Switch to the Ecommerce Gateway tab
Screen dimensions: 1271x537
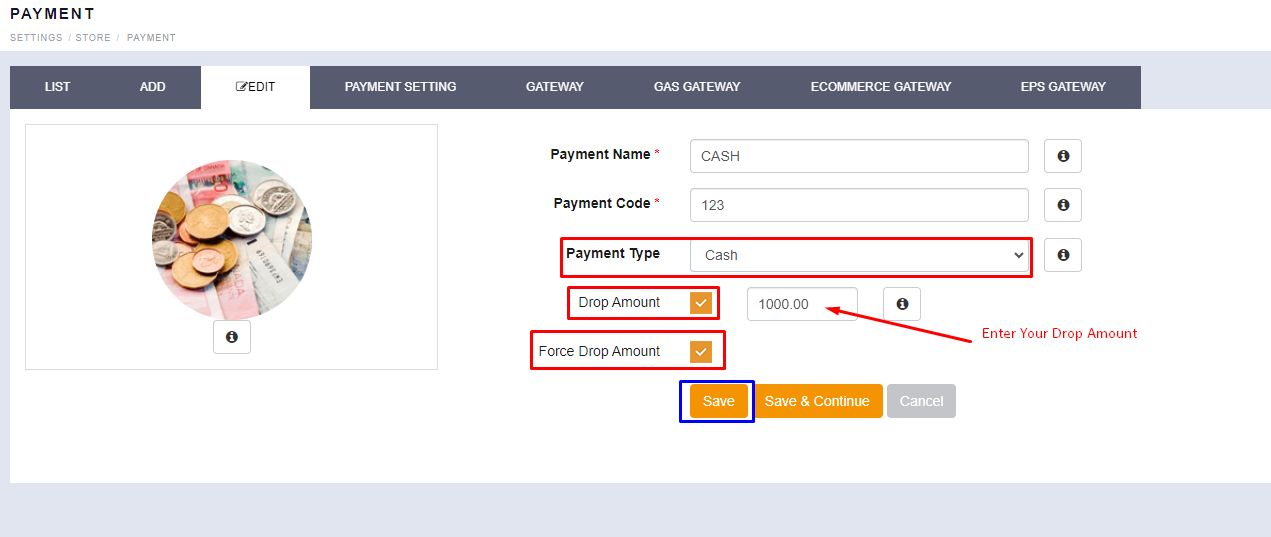tap(880, 87)
